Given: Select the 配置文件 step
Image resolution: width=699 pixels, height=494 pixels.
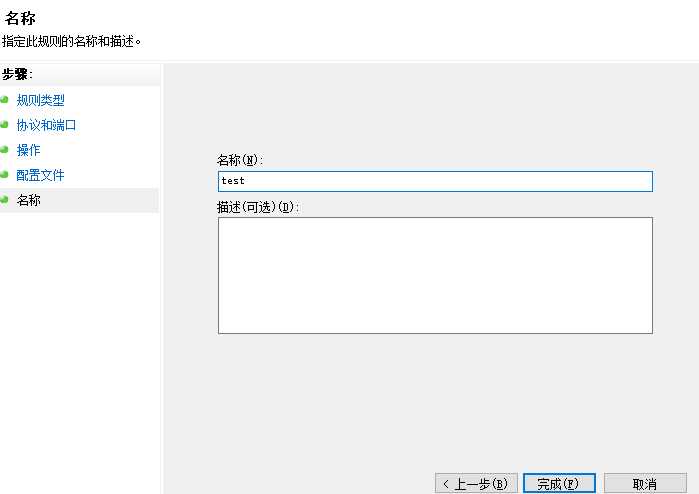Looking at the screenshot, I should (41, 175).
